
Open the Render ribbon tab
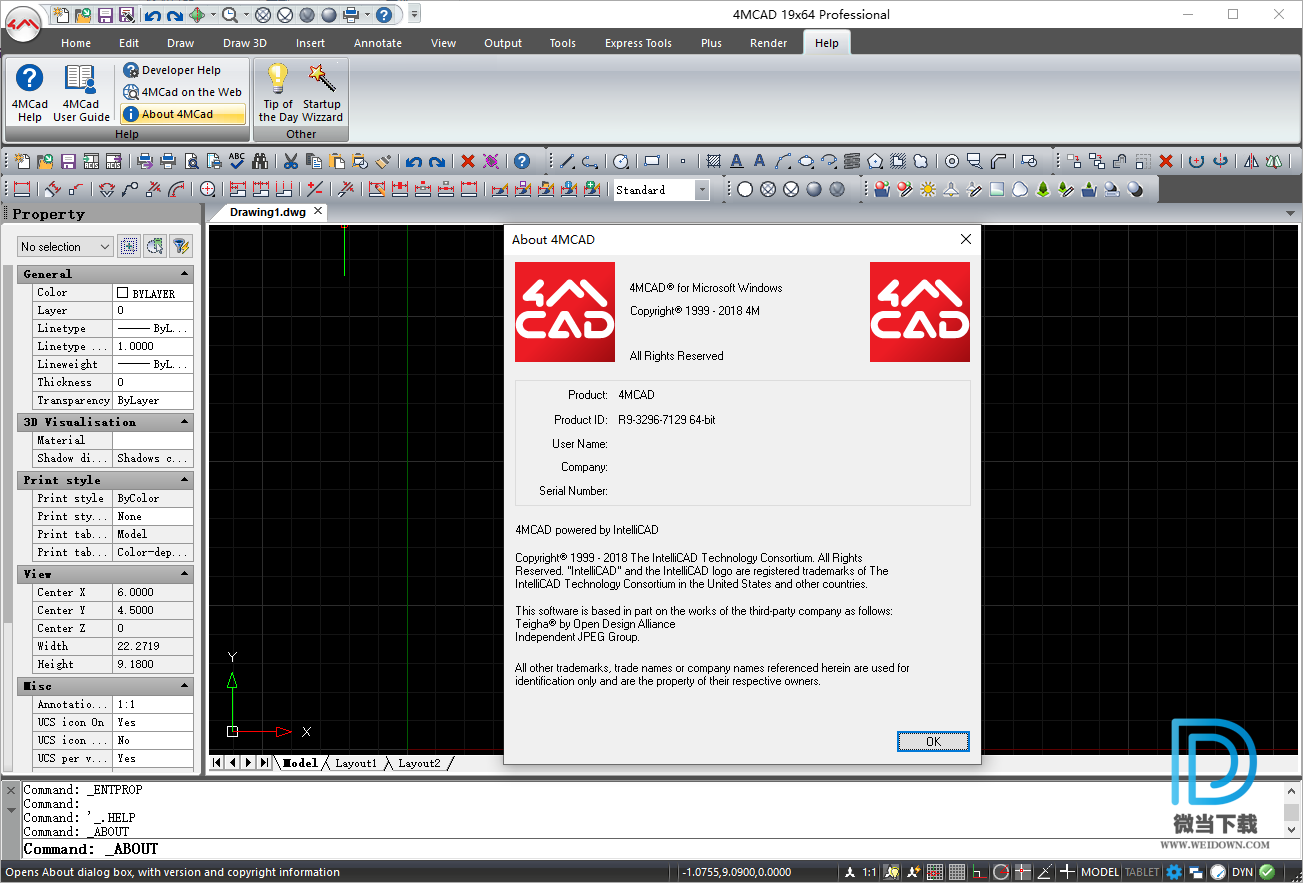(x=768, y=43)
